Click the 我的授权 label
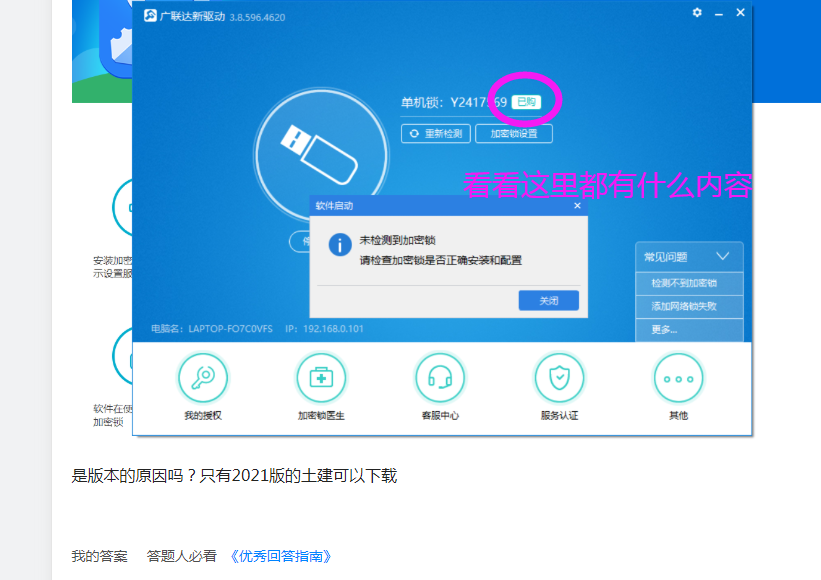The height and width of the screenshot is (580, 821). (x=203, y=416)
